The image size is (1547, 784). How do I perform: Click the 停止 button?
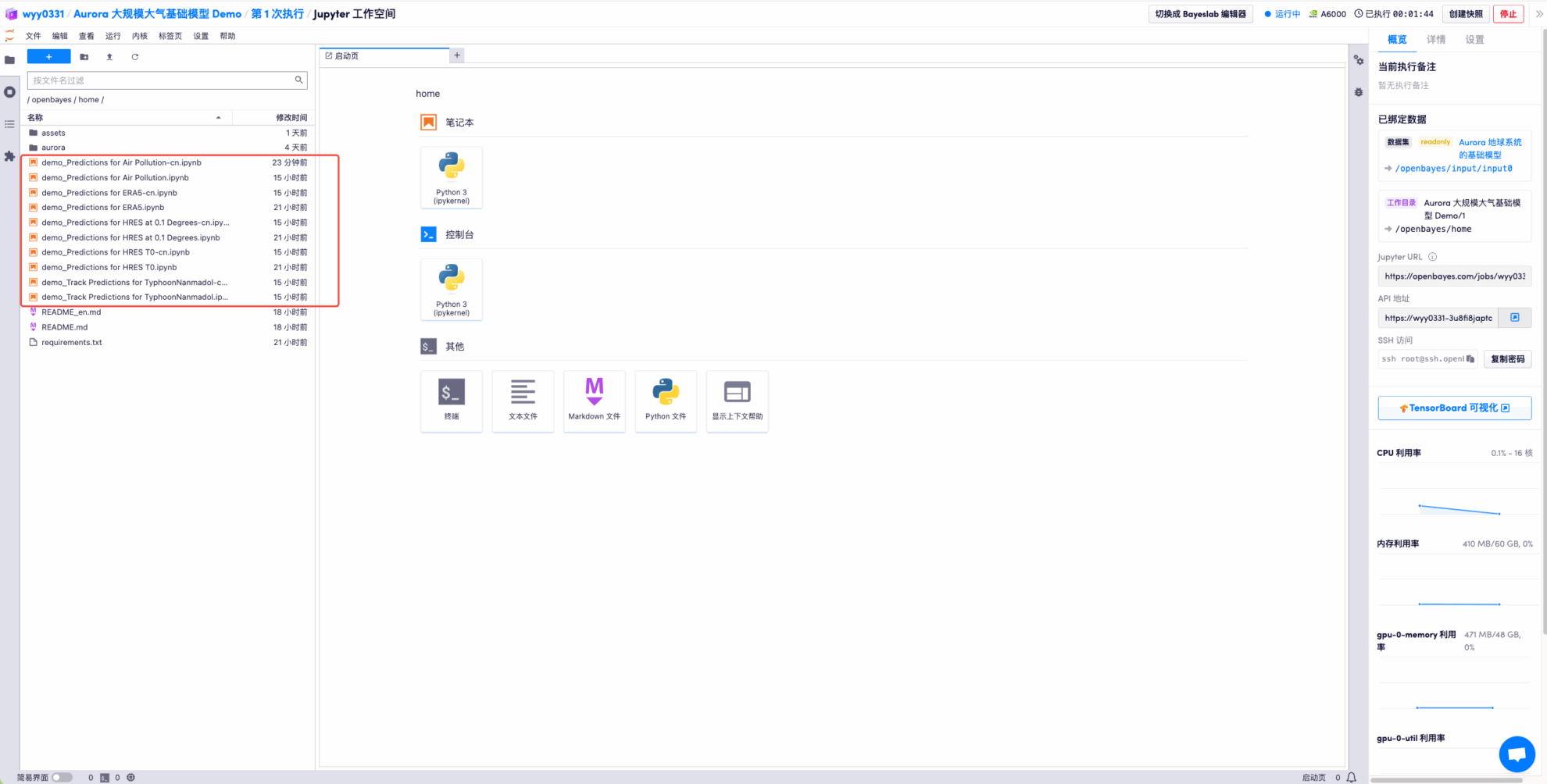coord(1508,14)
